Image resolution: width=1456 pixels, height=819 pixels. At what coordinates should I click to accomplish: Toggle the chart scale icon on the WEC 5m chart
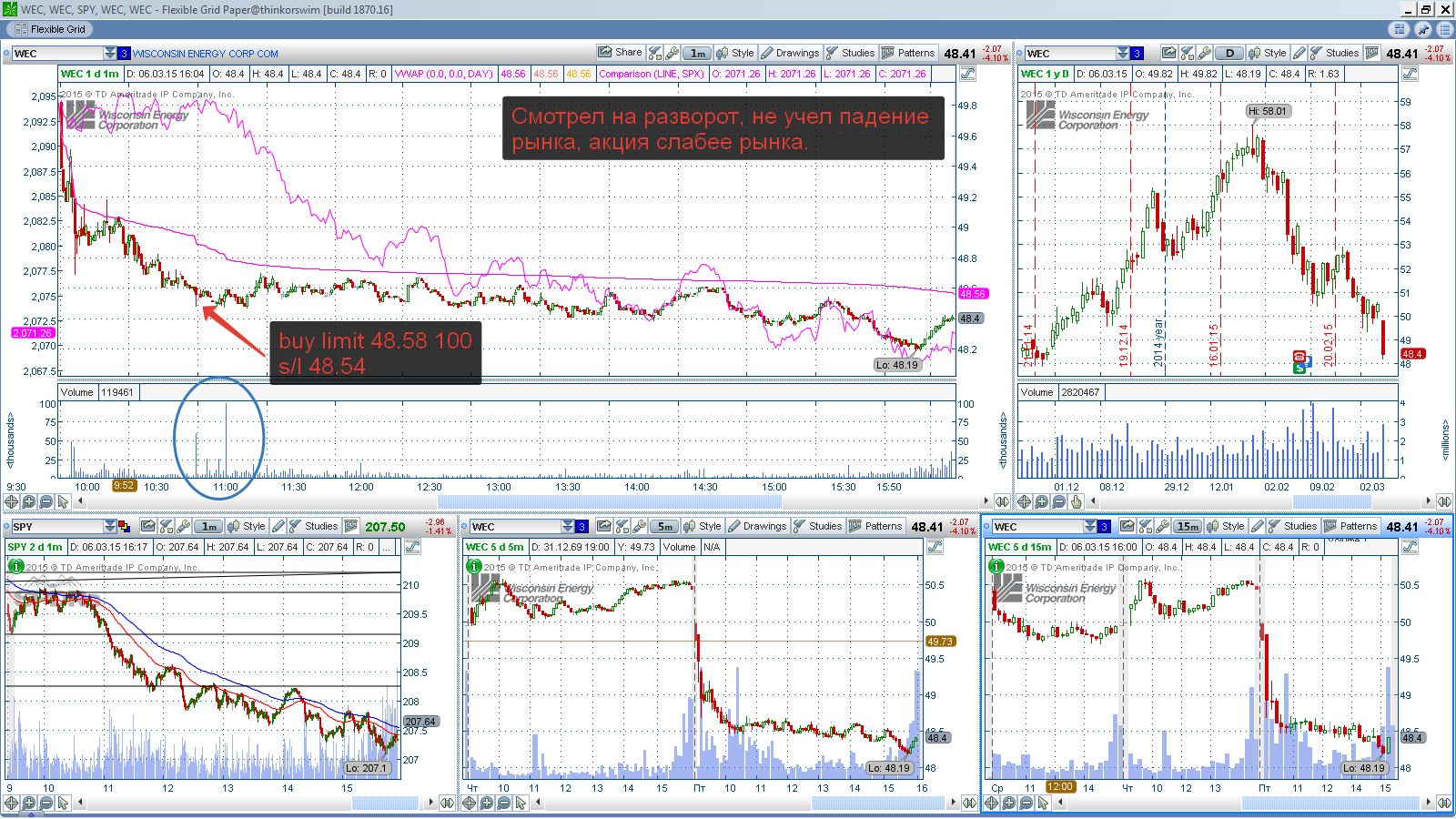(935, 547)
